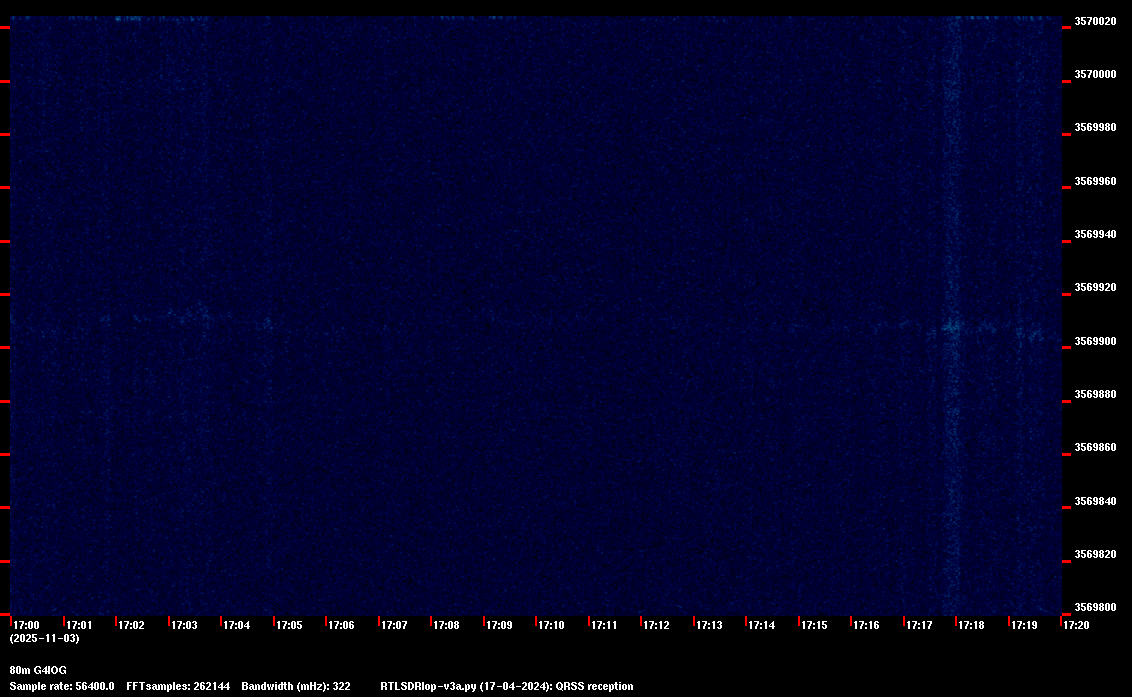Click the 17:16 time axis label
The height and width of the screenshot is (697, 1132).
click(x=866, y=625)
